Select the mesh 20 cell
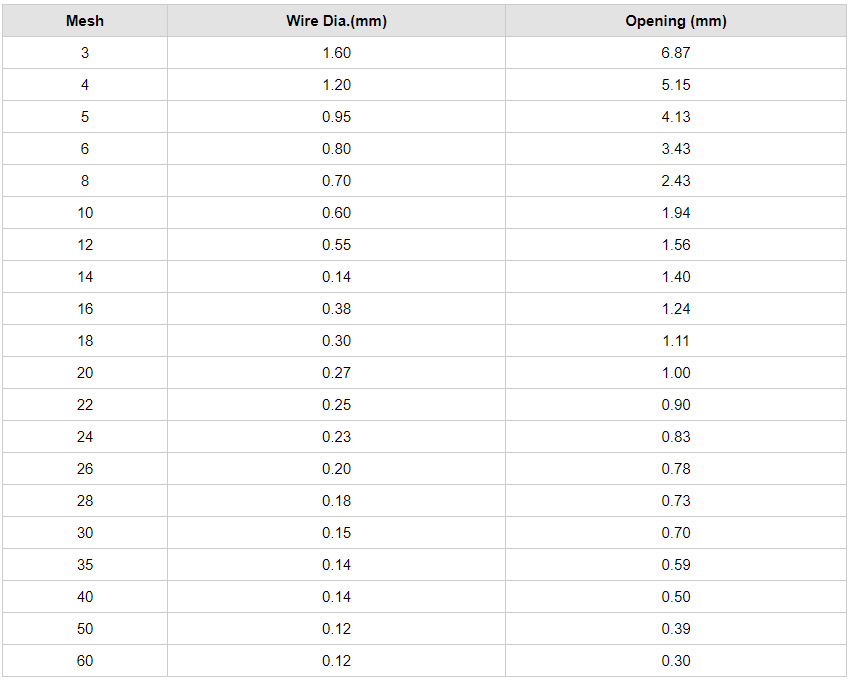The image size is (857, 687). (x=85, y=373)
